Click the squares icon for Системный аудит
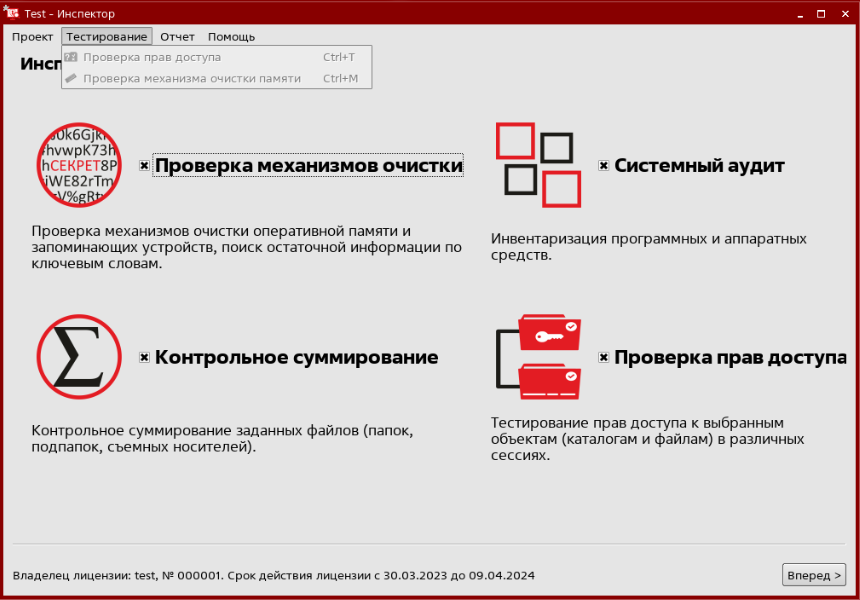The height and width of the screenshot is (600, 860). click(x=536, y=163)
